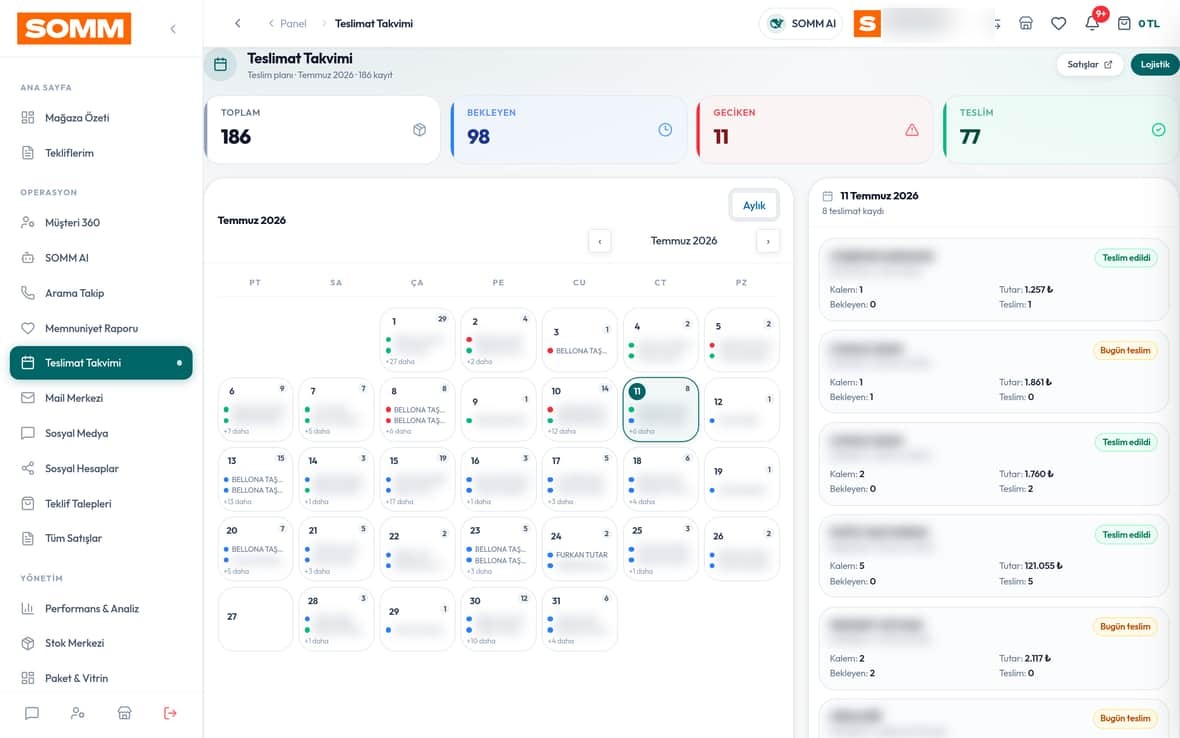
Task: Open Tekliflerim in the sidebar
Action: (x=101, y=153)
